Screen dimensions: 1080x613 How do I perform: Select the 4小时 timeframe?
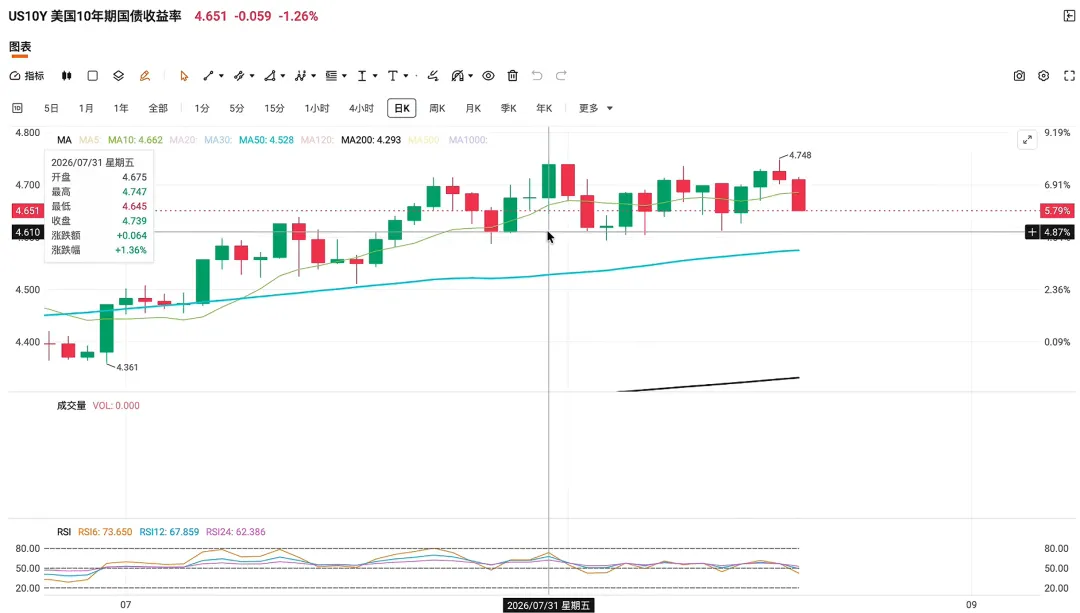coord(362,108)
